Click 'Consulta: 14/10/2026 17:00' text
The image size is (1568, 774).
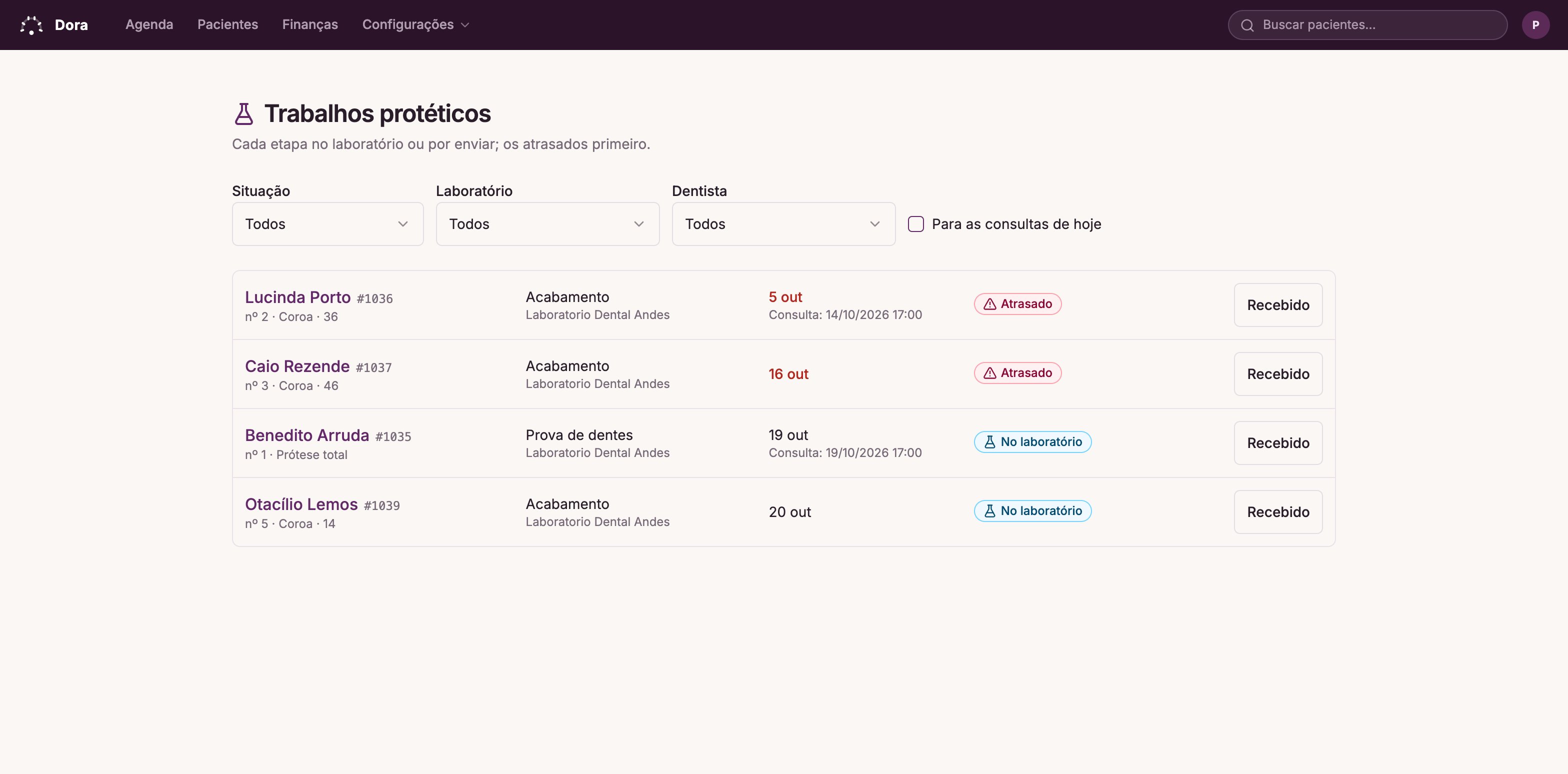point(845,314)
